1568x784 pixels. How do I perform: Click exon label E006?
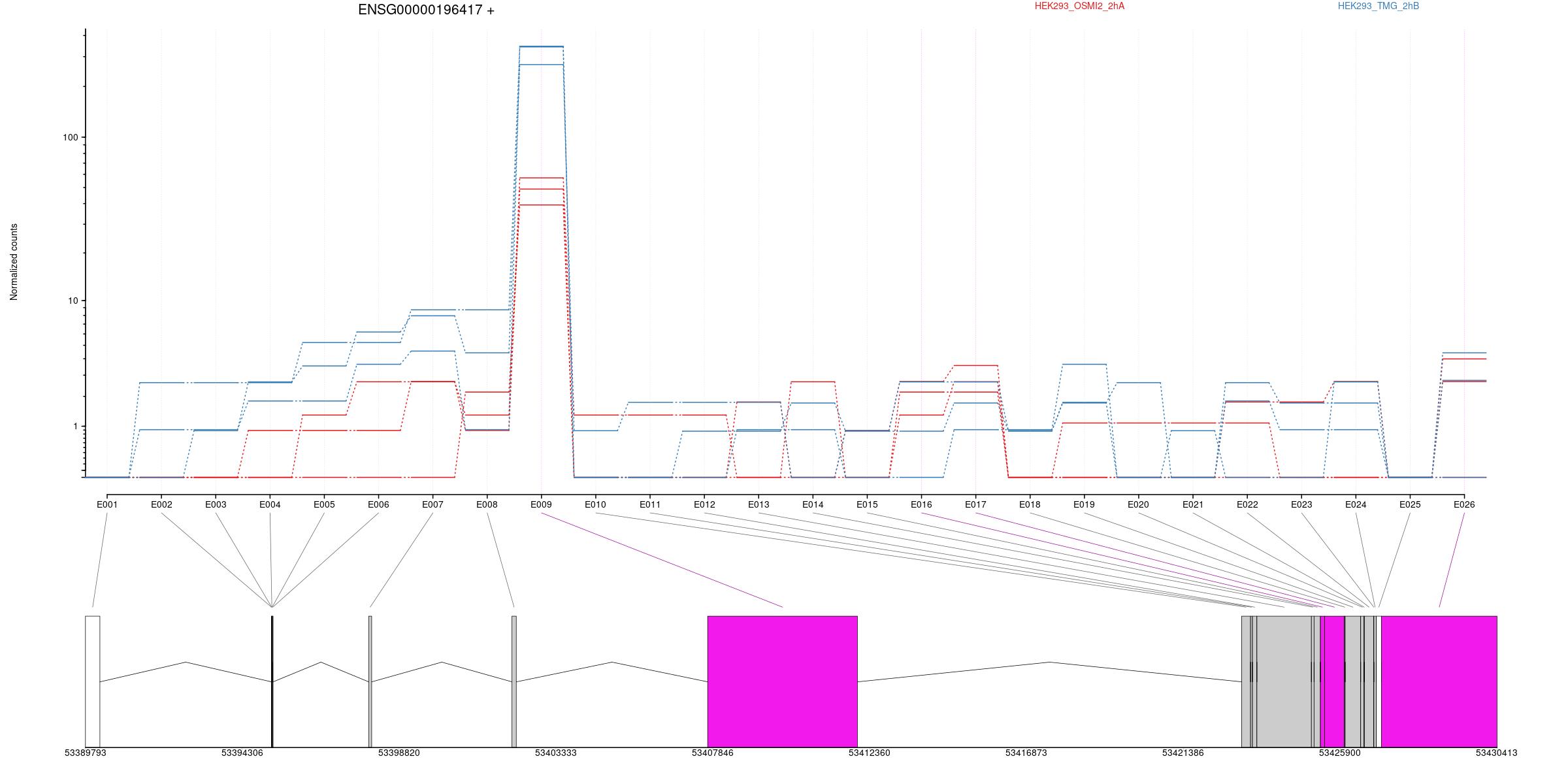378,504
